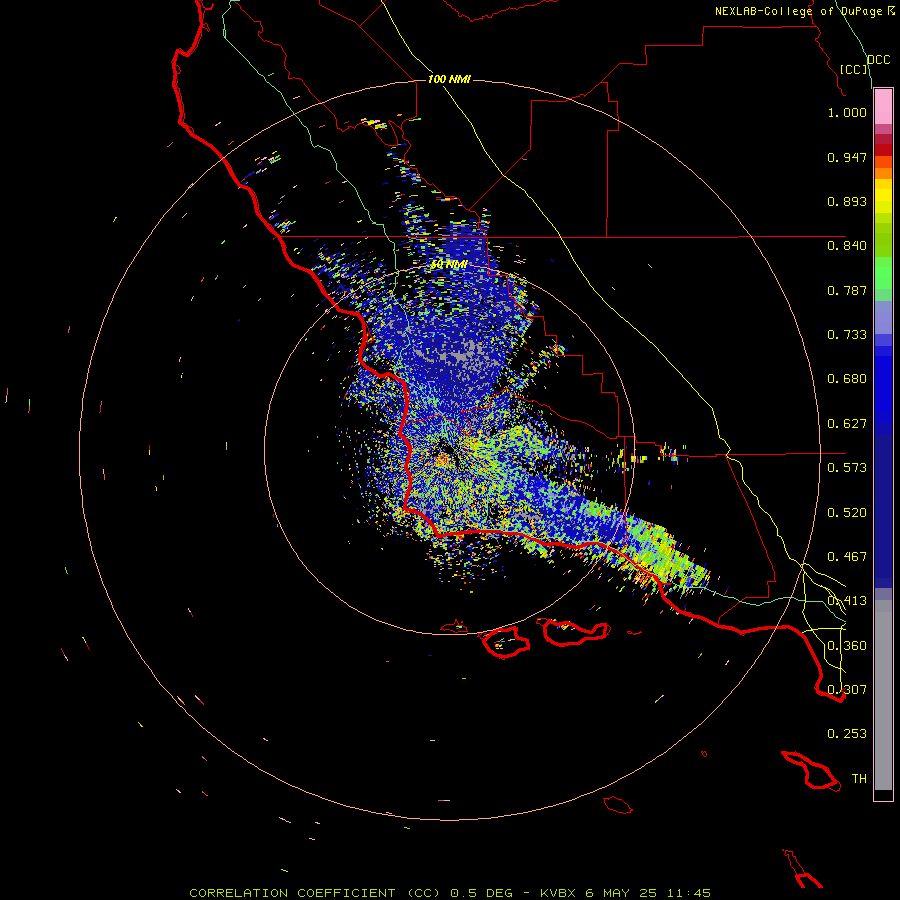The width and height of the screenshot is (900, 900).
Task: Select the 0.467 legend value
Action: 847,557
